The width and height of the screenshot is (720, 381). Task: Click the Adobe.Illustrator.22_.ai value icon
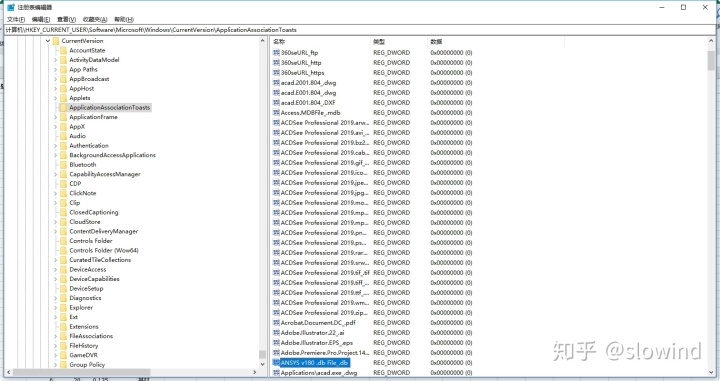point(276,333)
